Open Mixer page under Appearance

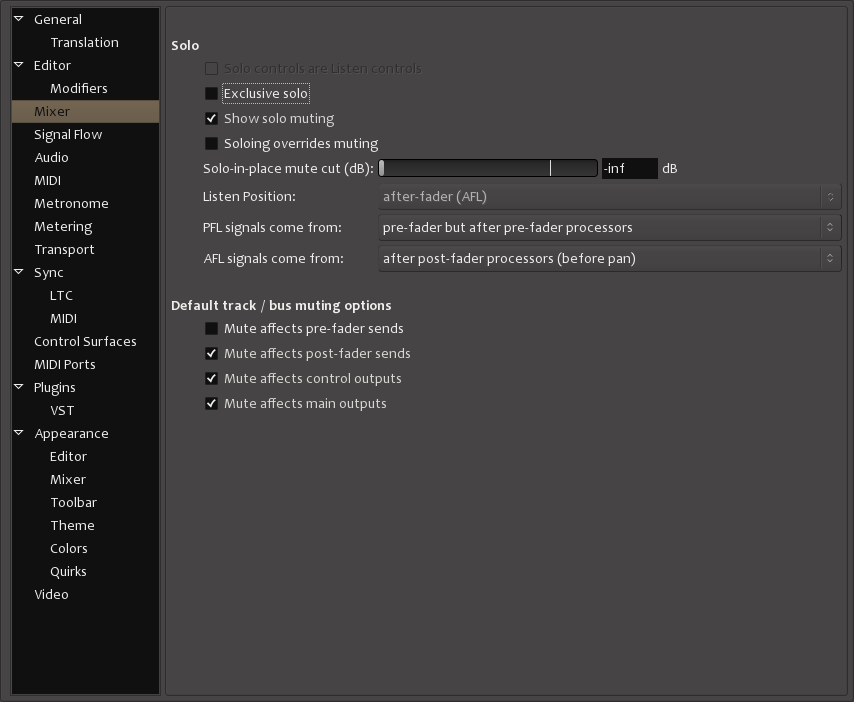(68, 479)
